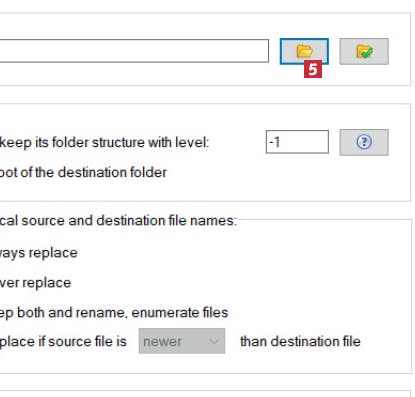Choose the never replace option
The width and height of the screenshot is (415, 397).
[x=35, y=283]
